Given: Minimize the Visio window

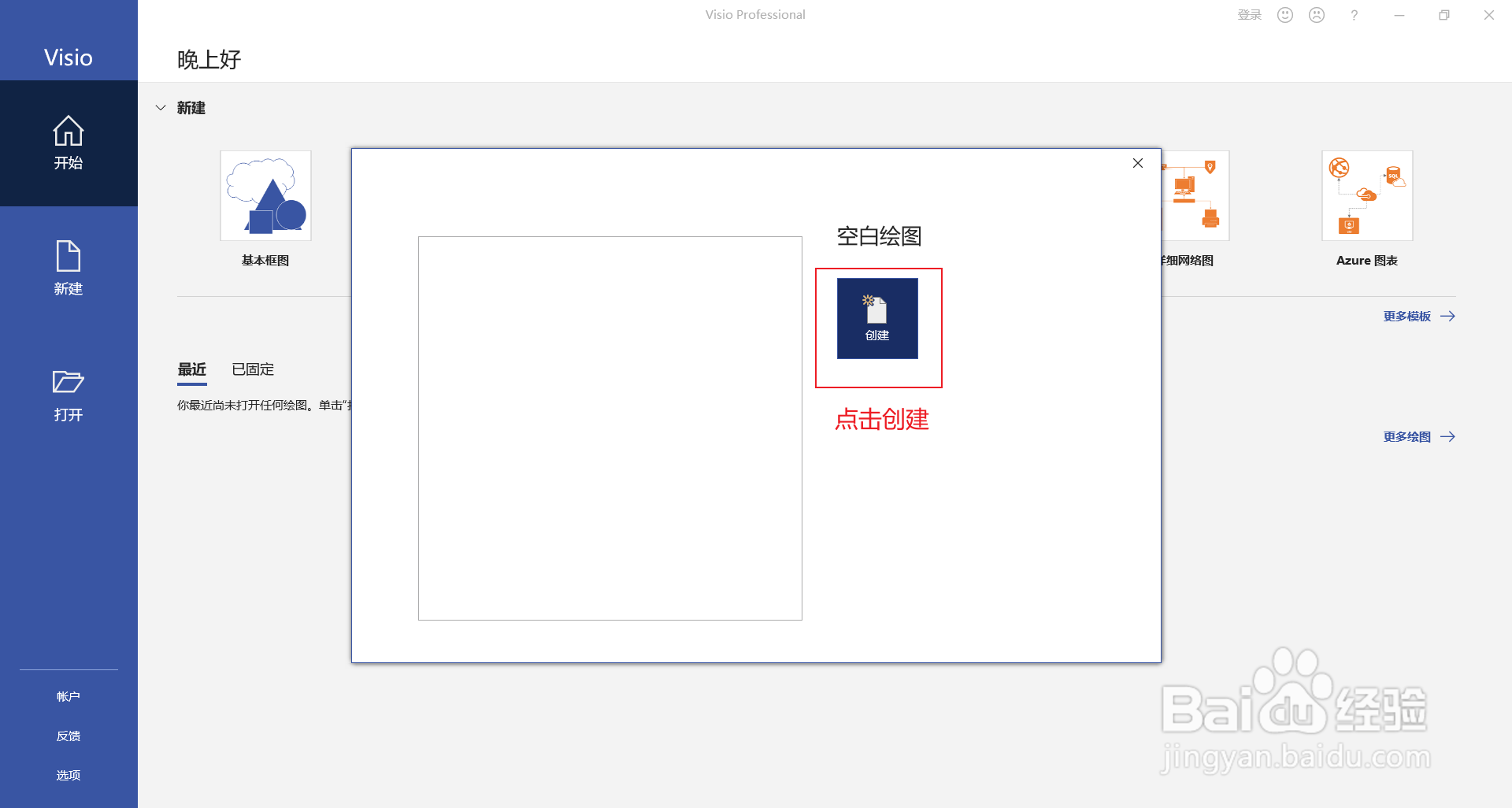Looking at the screenshot, I should (x=1399, y=15).
